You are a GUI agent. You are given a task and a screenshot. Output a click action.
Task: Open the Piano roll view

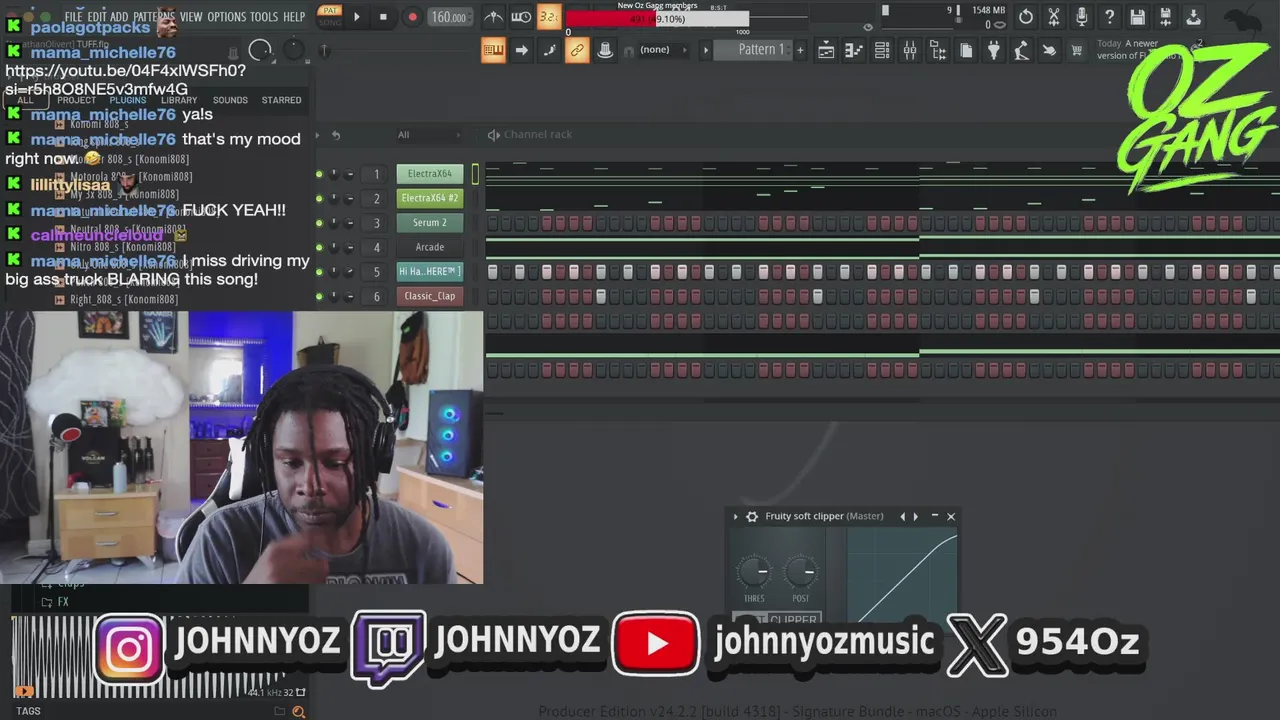click(x=854, y=50)
